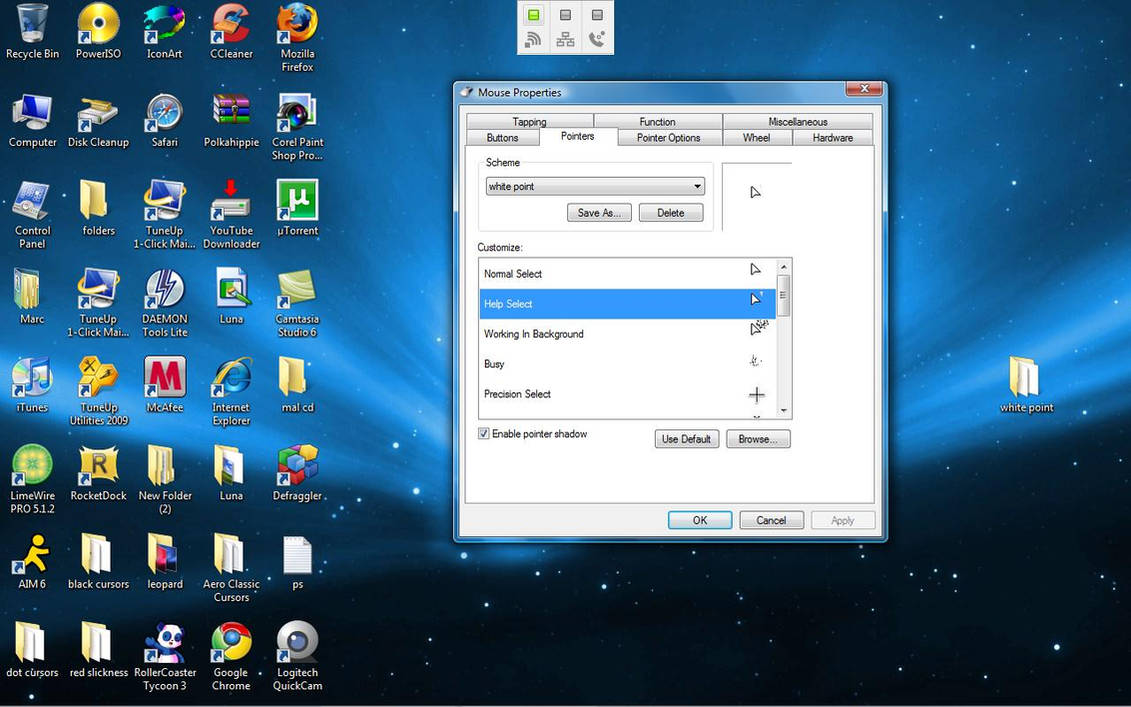This screenshot has width=1131, height=707.
Task: Switch to the Pointer Options tab
Action: 668,138
